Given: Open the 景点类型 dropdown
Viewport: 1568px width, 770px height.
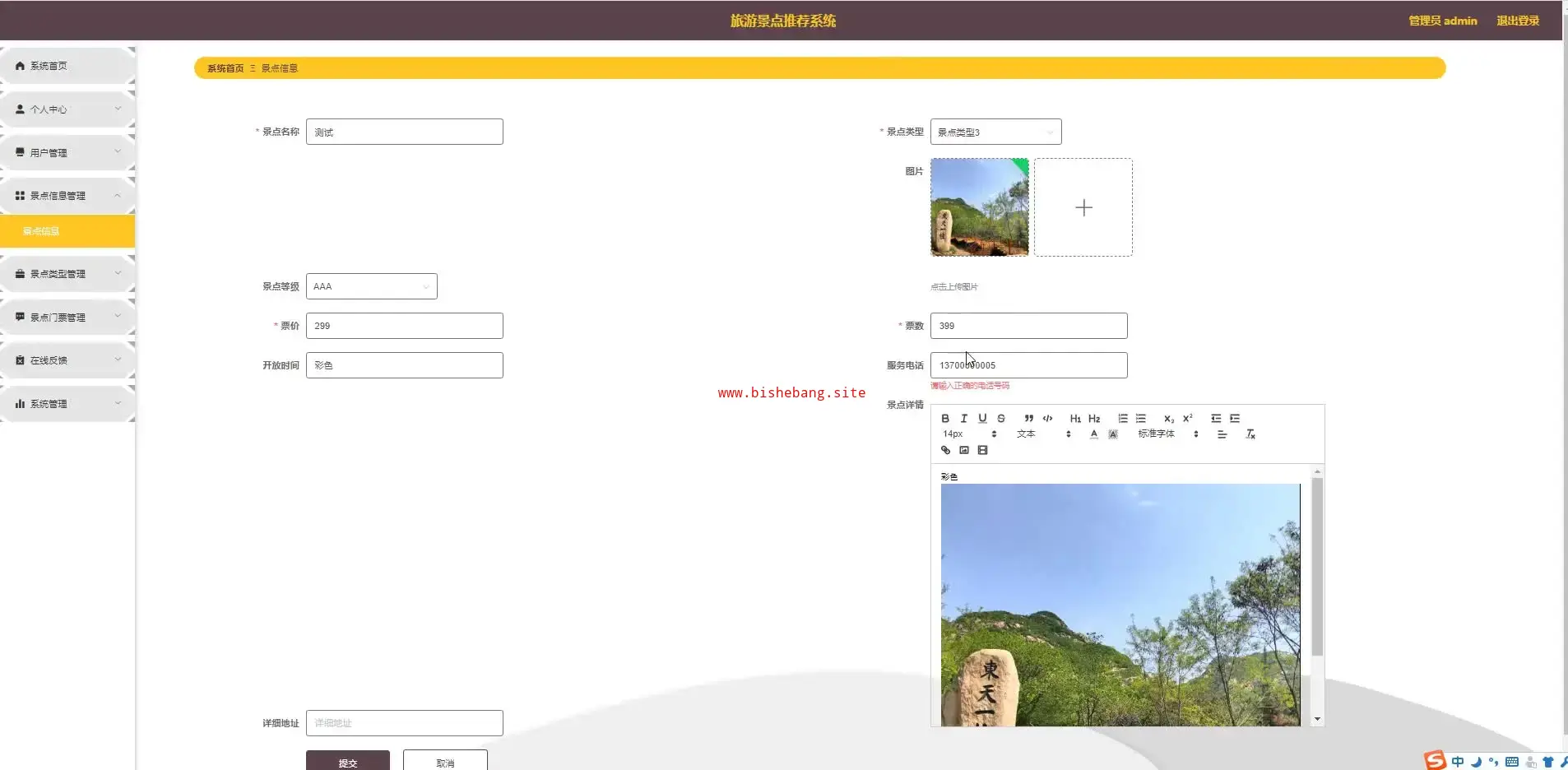Looking at the screenshot, I should pyautogui.click(x=995, y=132).
